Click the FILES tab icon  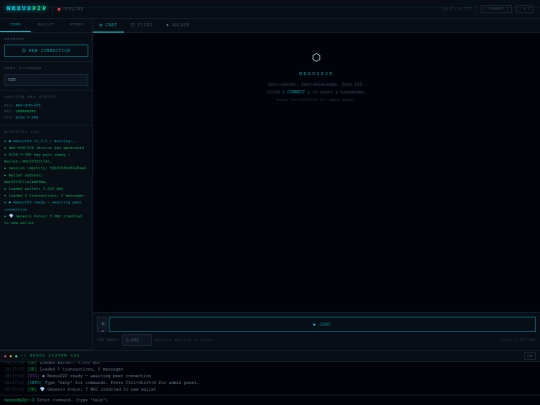(133, 25)
